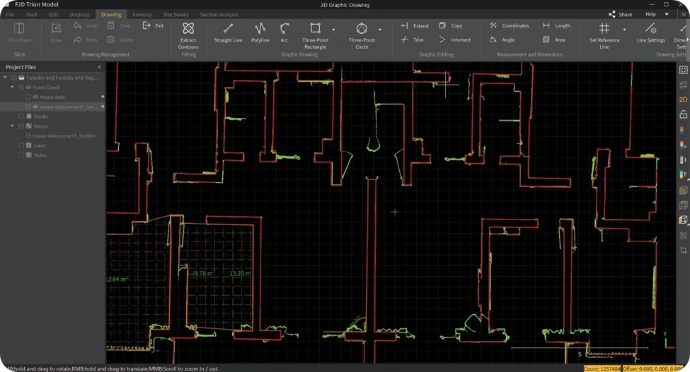Viewport: 690px width, 372px height.
Task: Click the Draw tool in Drawing Management
Action: point(56,33)
